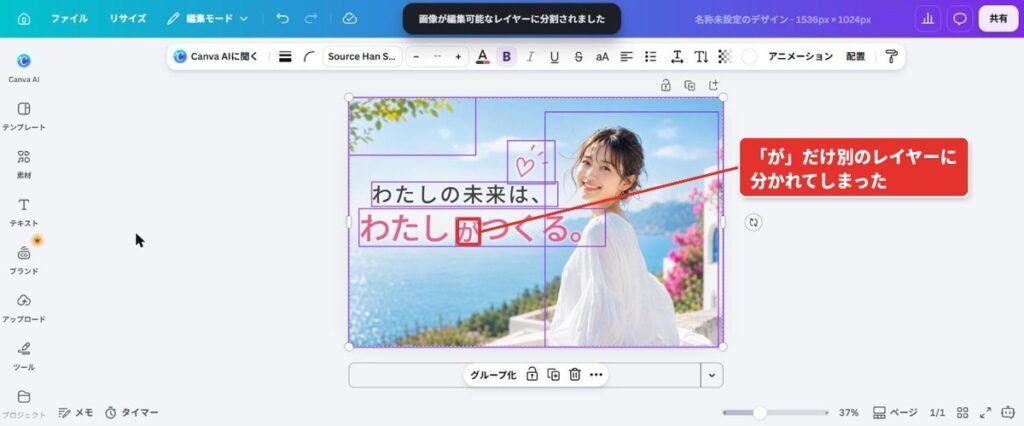Toggle bulleted list

pyautogui.click(x=650, y=57)
